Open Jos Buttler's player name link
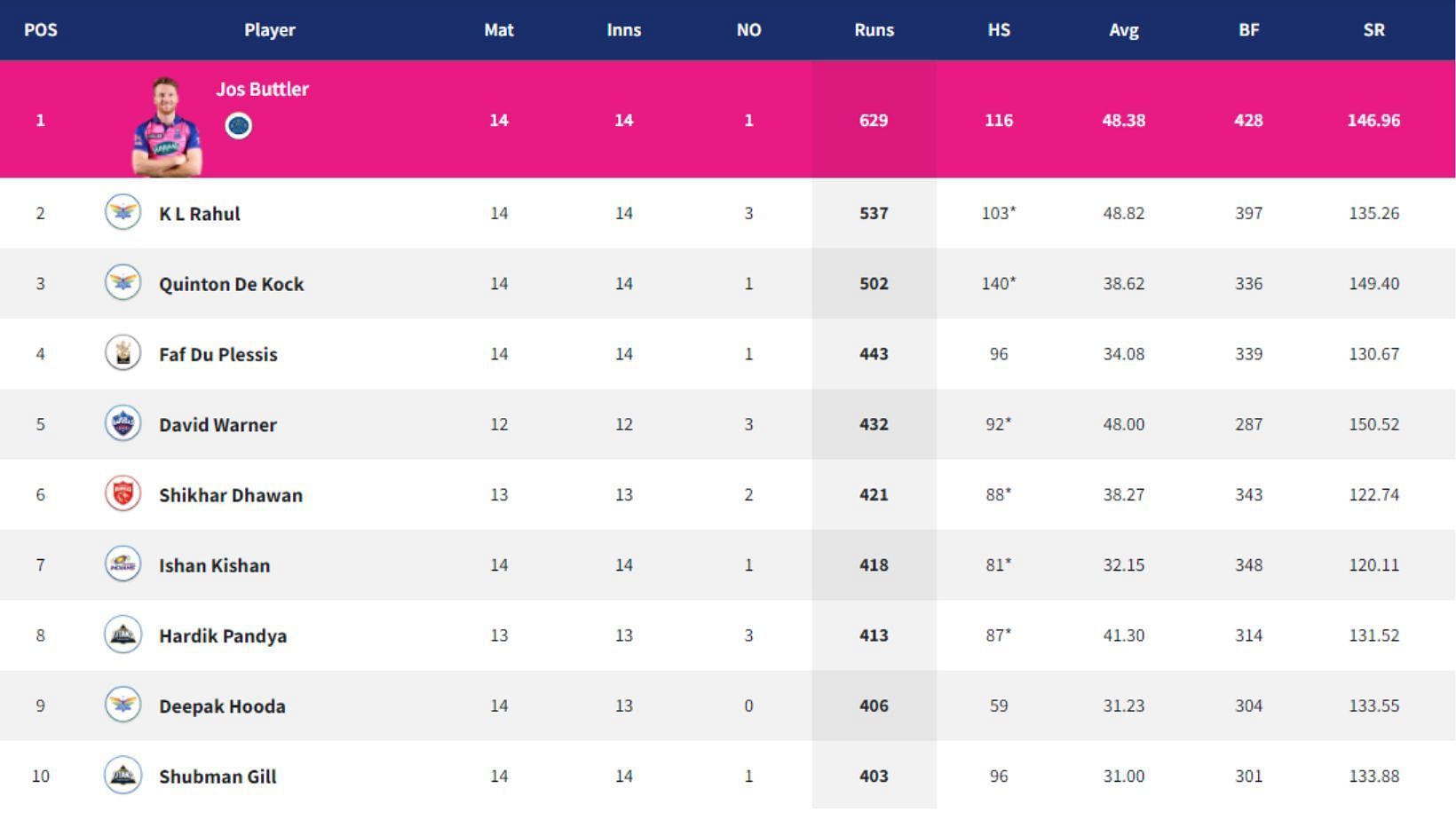The image size is (1456, 820). (263, 89)
